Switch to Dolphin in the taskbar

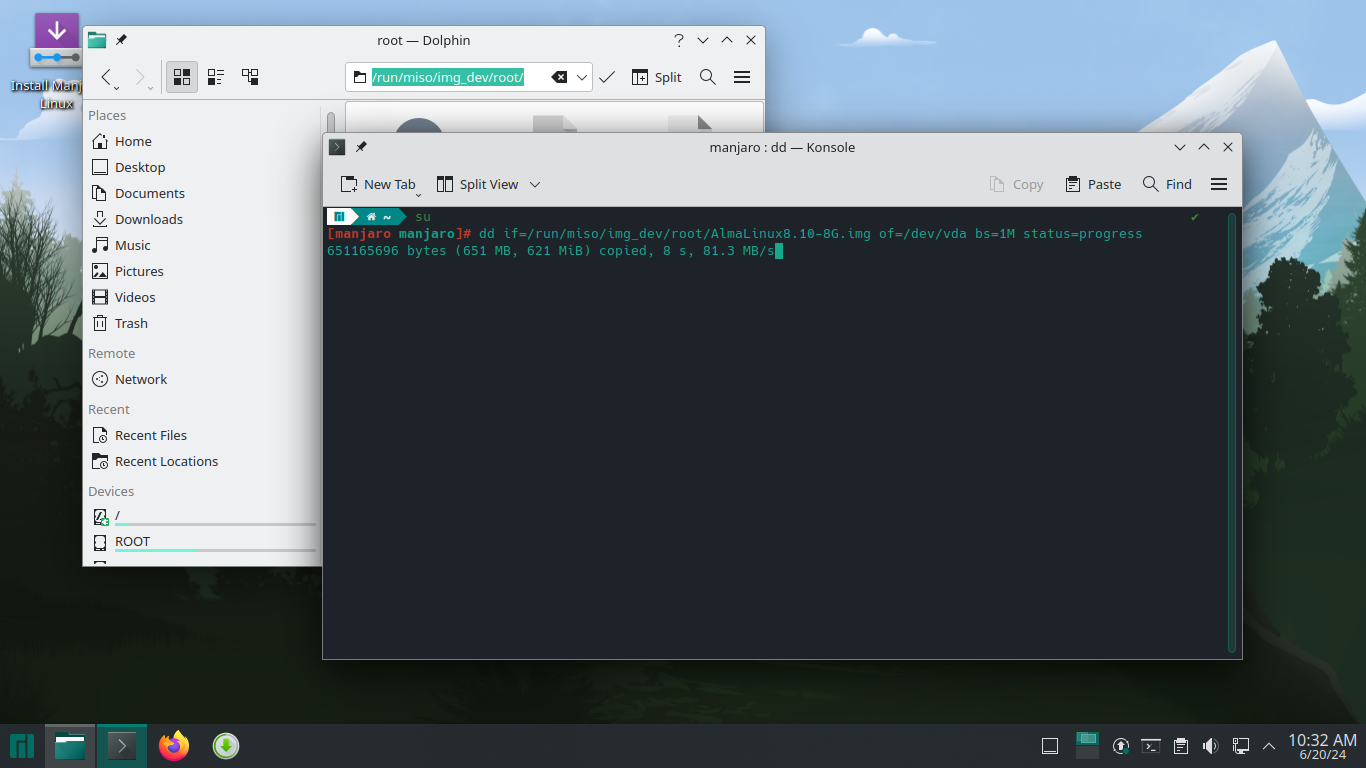(70, 746)
